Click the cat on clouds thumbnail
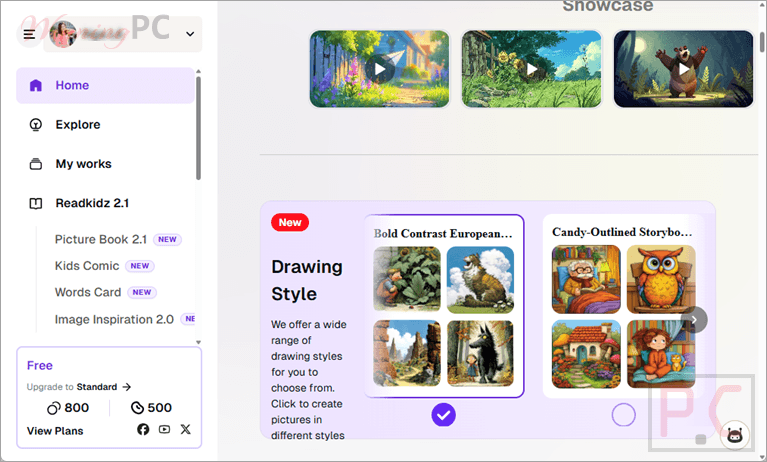The width and height of the screenshot is (767, 462). 480,279
